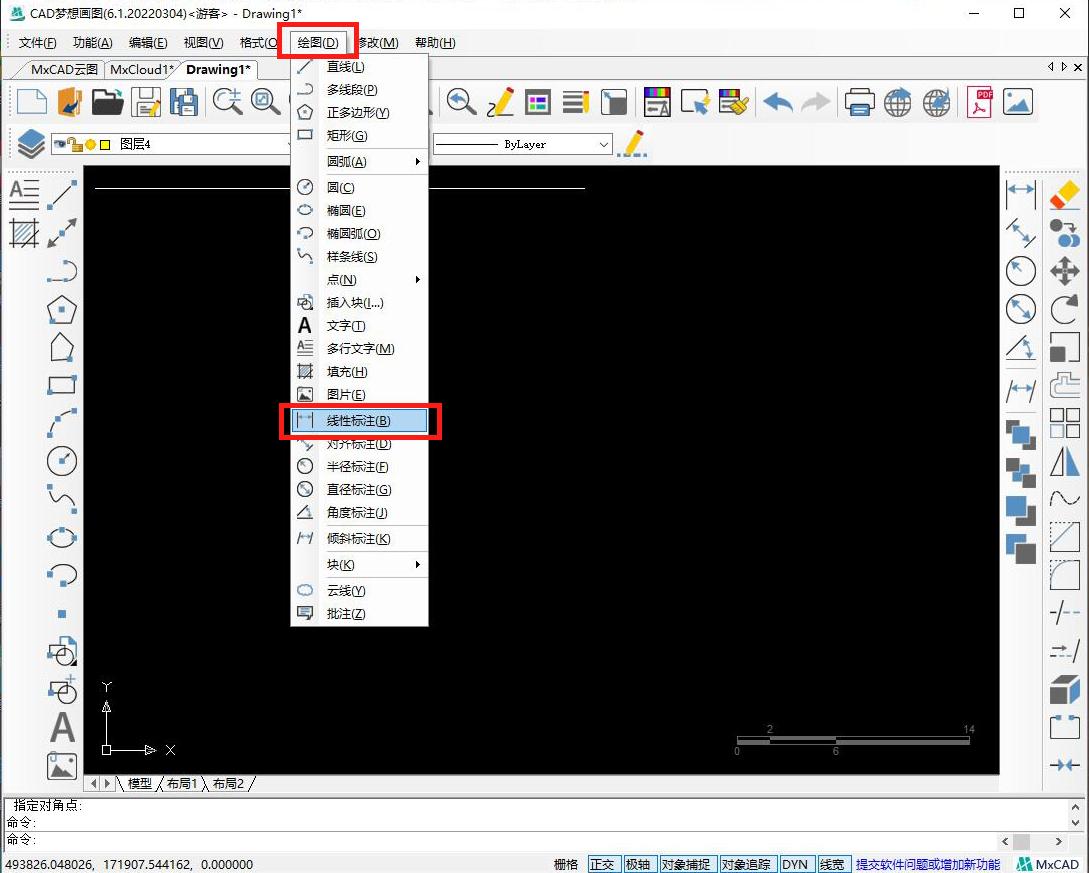Viewport: 1089px width, 873px height.
Task: Switch to the 布局1 layout tab
Action: [182, 783]
